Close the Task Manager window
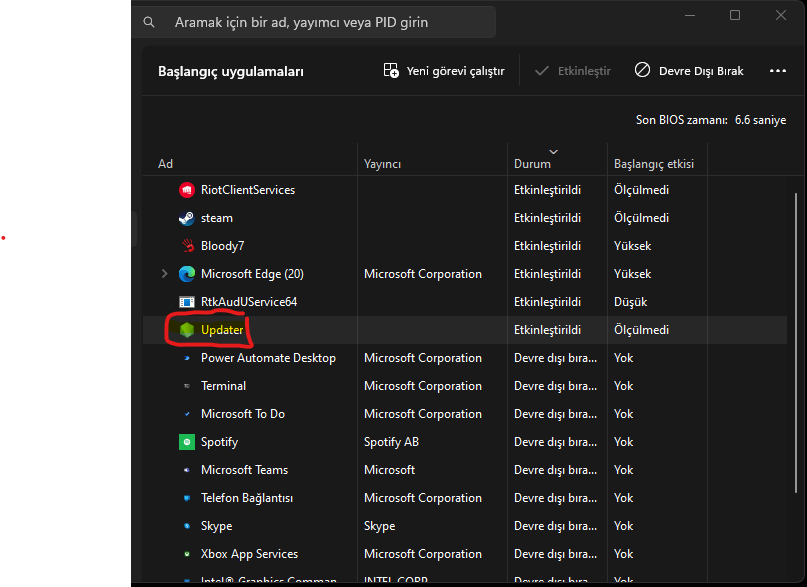The width and height of the screenshot is (807, 587). [x=781, y=15]
